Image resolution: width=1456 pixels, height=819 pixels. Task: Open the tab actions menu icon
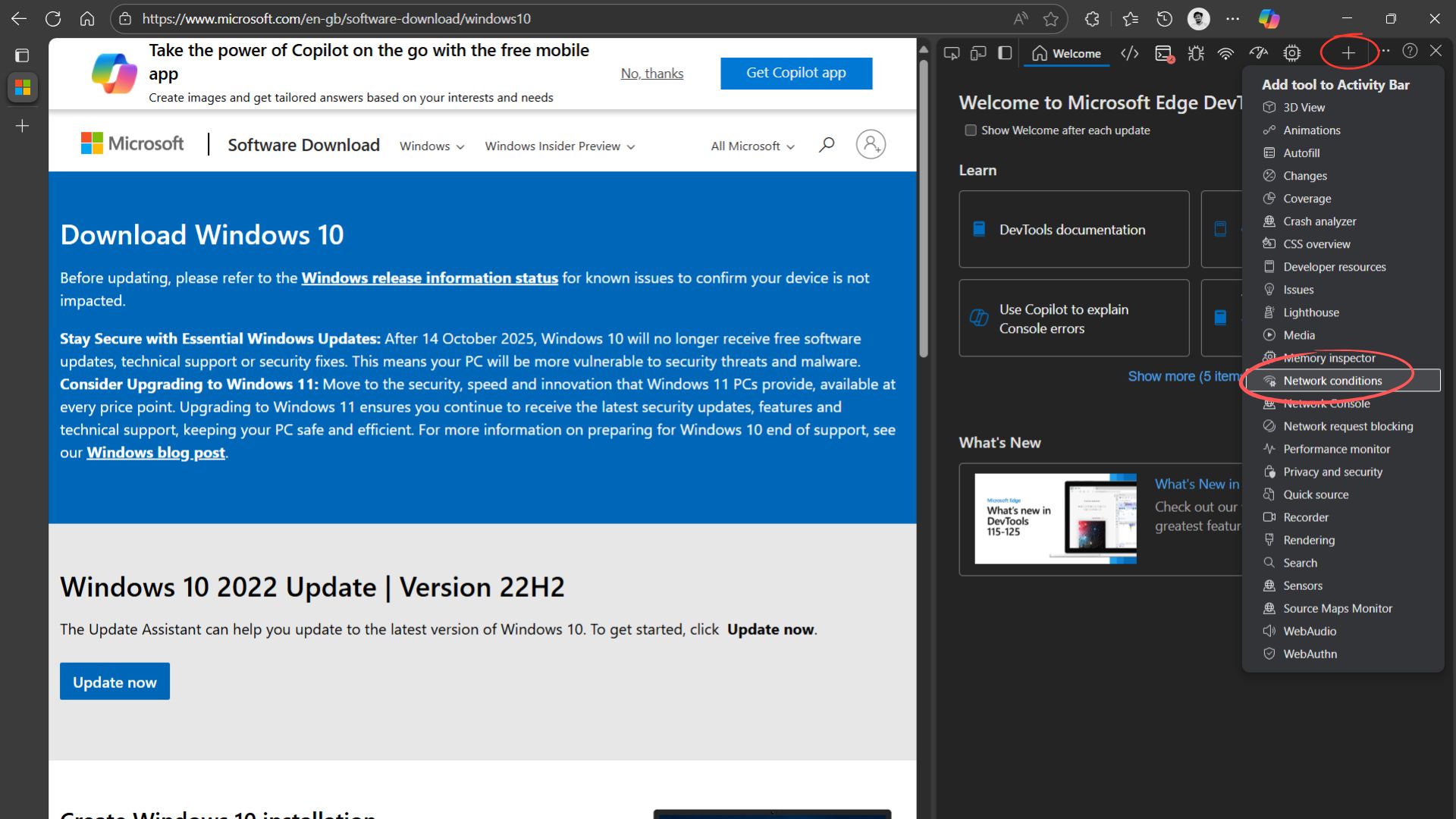pos(22,55)
